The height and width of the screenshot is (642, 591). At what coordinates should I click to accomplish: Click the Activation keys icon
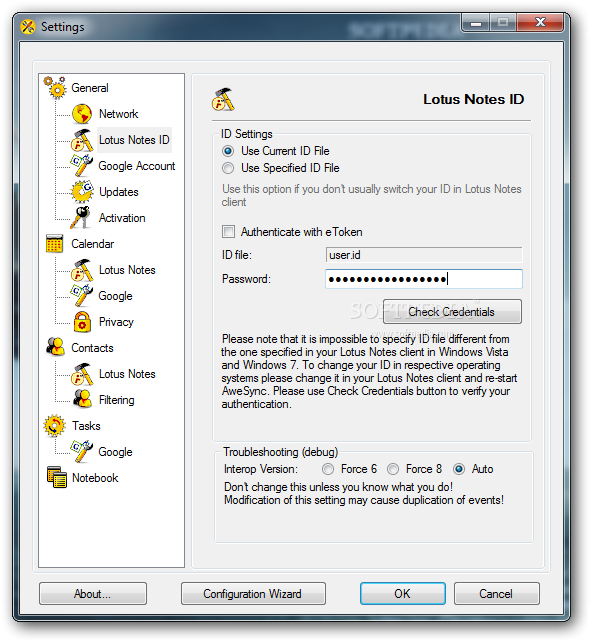(81, 217)
